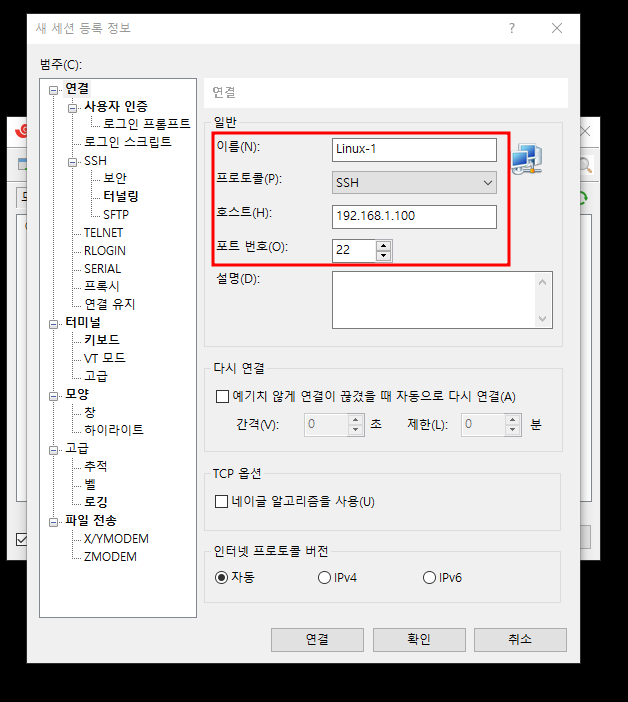Close the new session properties dialog
The width and height of the screenshot is (628, 702).
[x=557, y=28]
